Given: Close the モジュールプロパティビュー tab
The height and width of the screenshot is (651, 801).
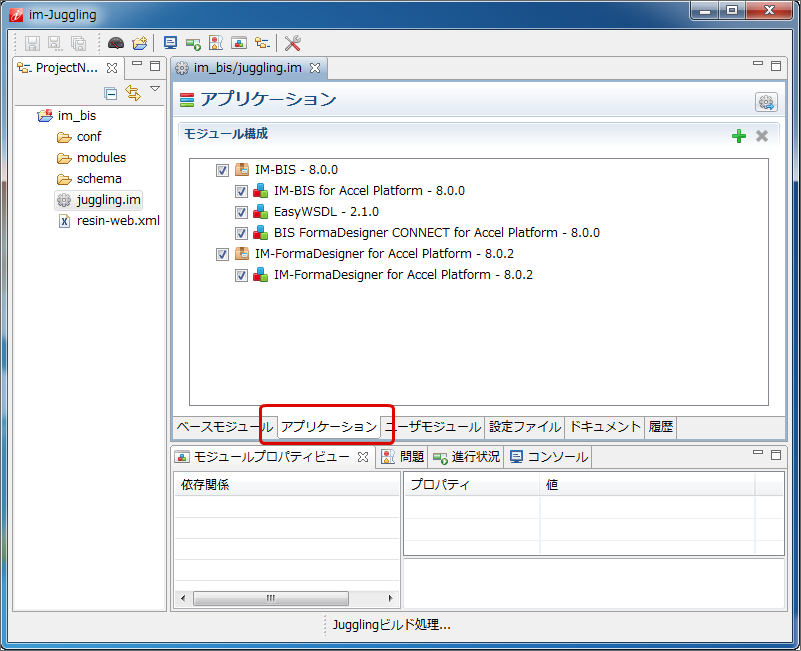Looking at the screenshot, I should click(363, 457).
